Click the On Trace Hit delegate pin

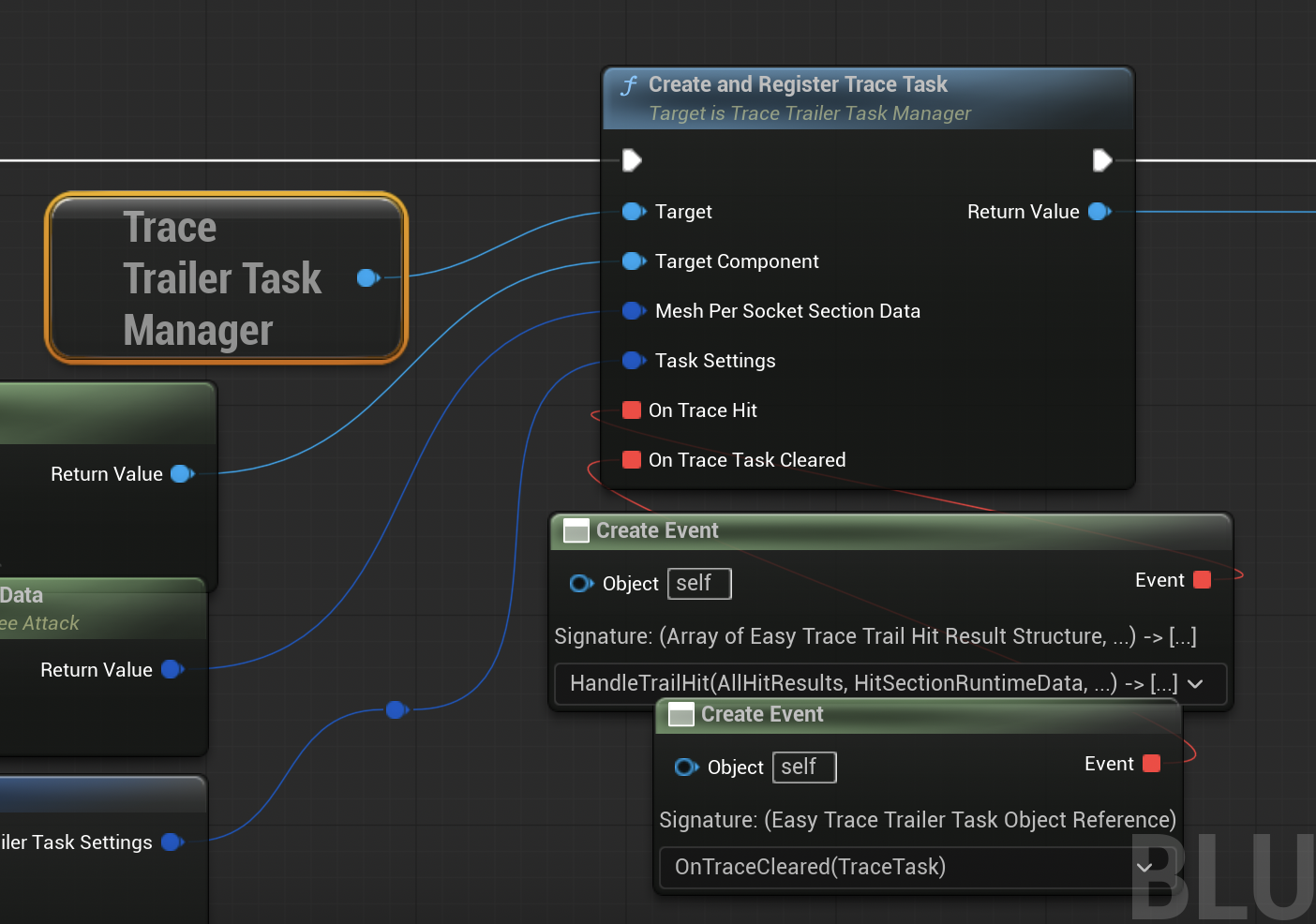tap(632, 410)
